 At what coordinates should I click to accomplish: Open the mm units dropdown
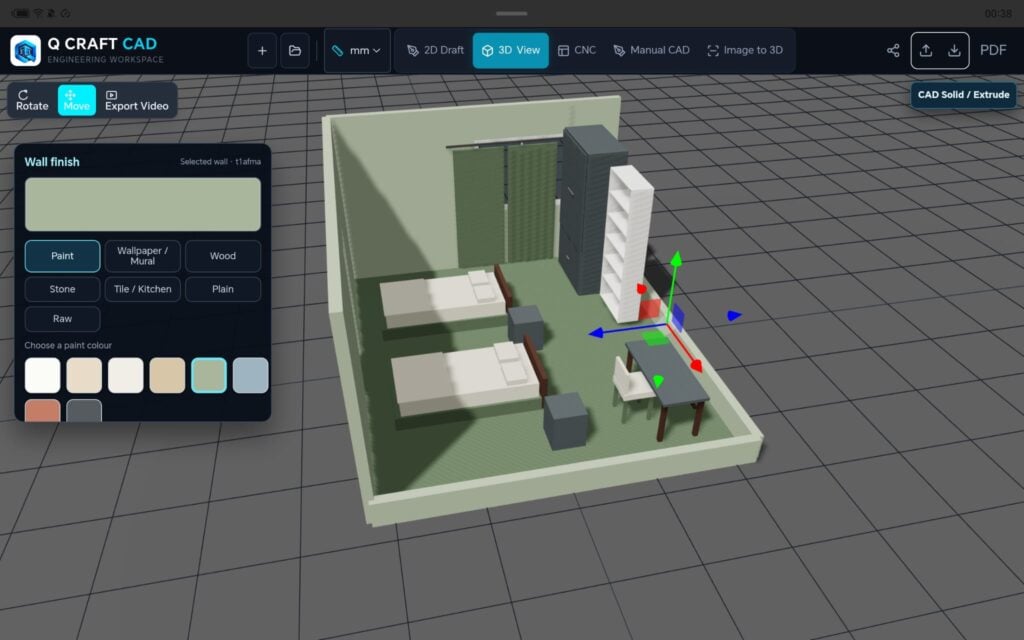click(357, 50)
